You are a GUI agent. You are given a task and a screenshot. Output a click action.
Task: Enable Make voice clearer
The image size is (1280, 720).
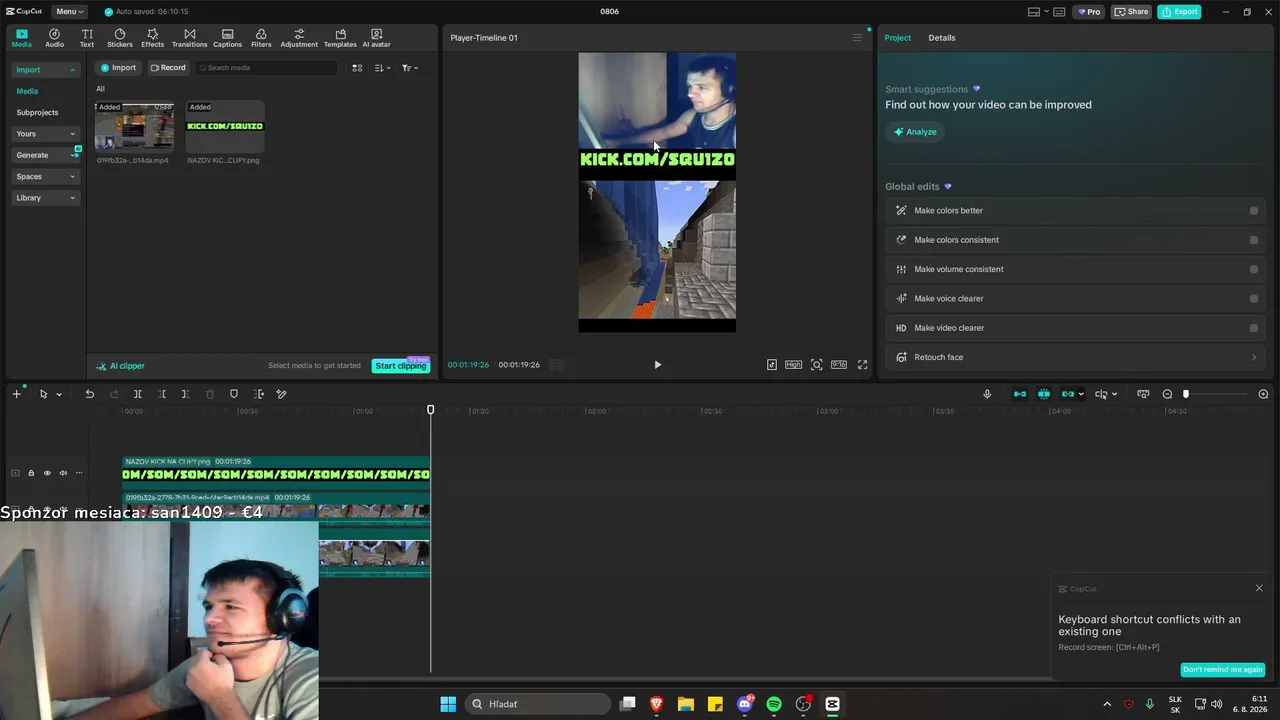click(1254, 299)
